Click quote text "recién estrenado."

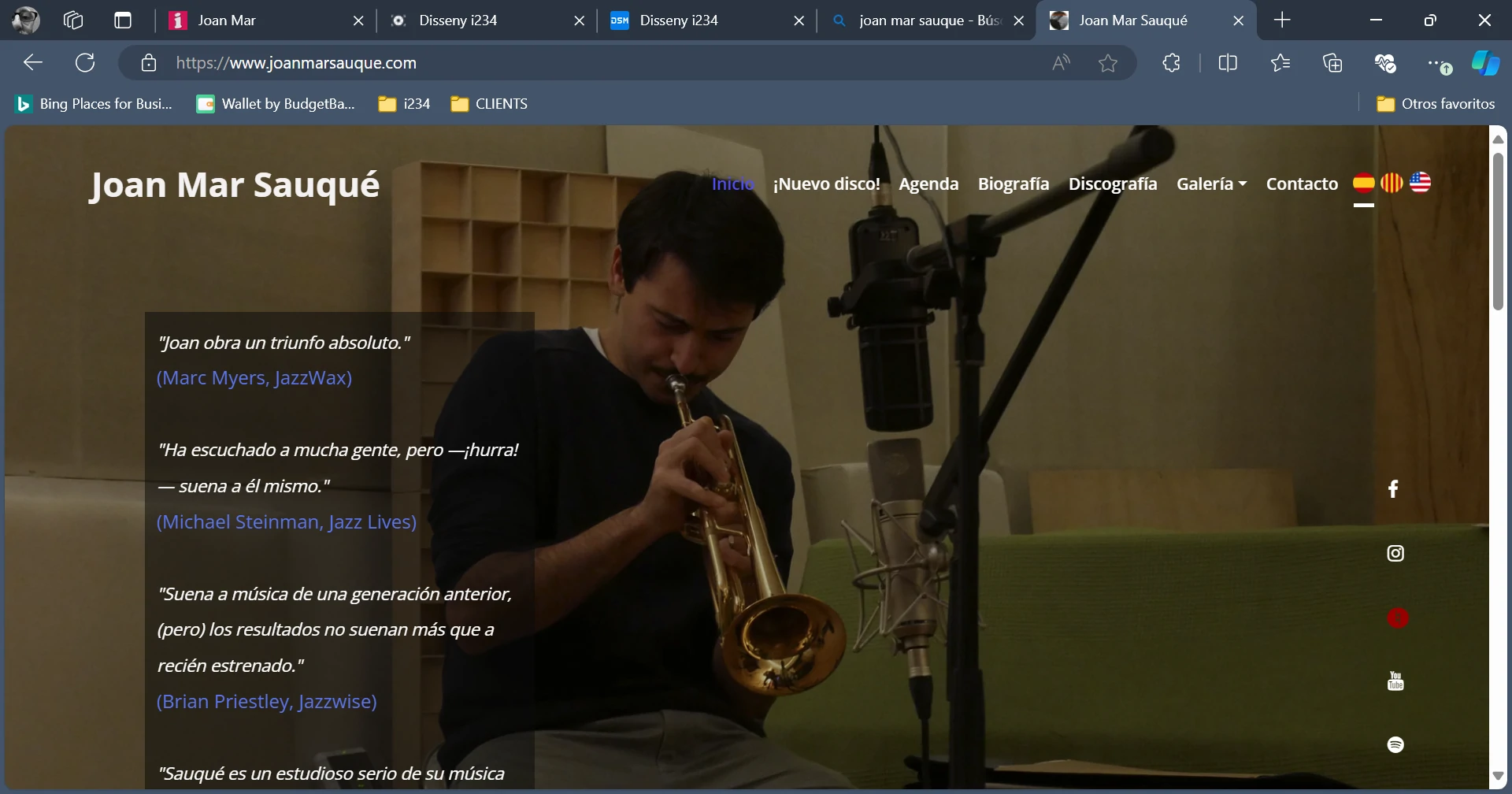click(x=231, y=666)
